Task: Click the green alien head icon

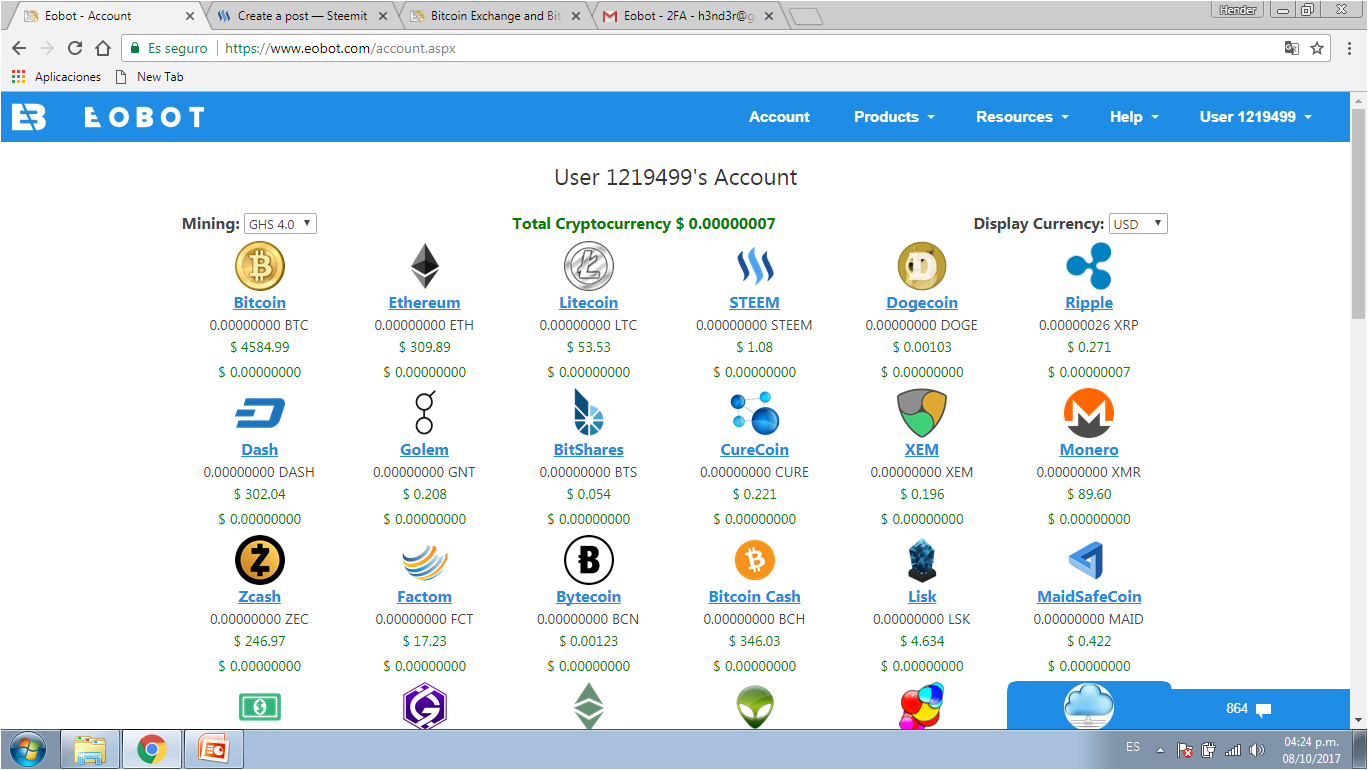Action: point(755,707)
